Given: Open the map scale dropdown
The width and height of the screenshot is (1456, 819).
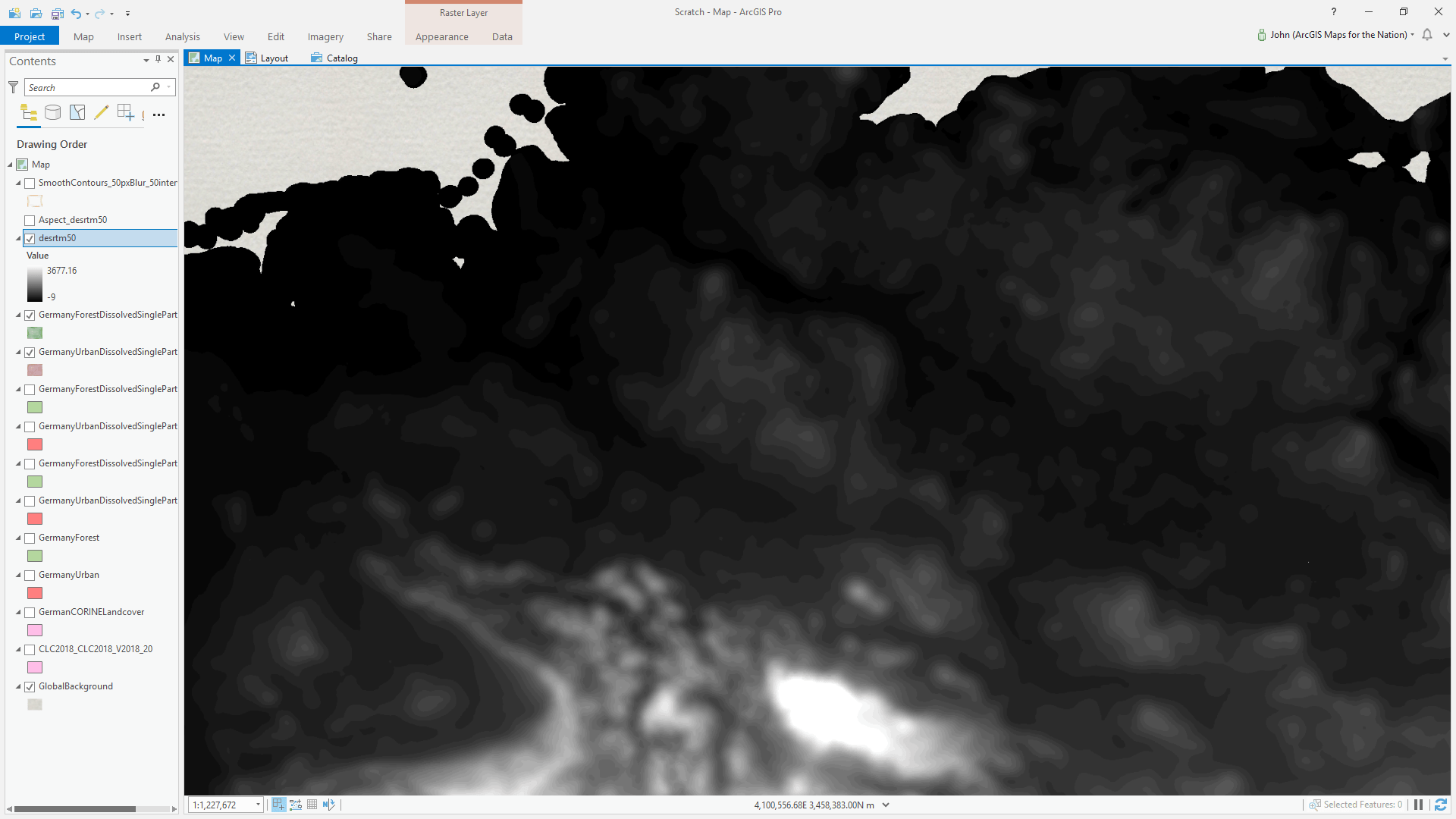Looking at the screenshot, I should click(x=258, y=805).
